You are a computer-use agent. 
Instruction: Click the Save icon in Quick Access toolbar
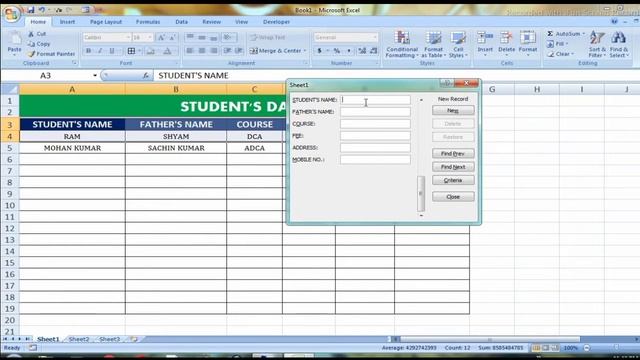coord(31,10)
